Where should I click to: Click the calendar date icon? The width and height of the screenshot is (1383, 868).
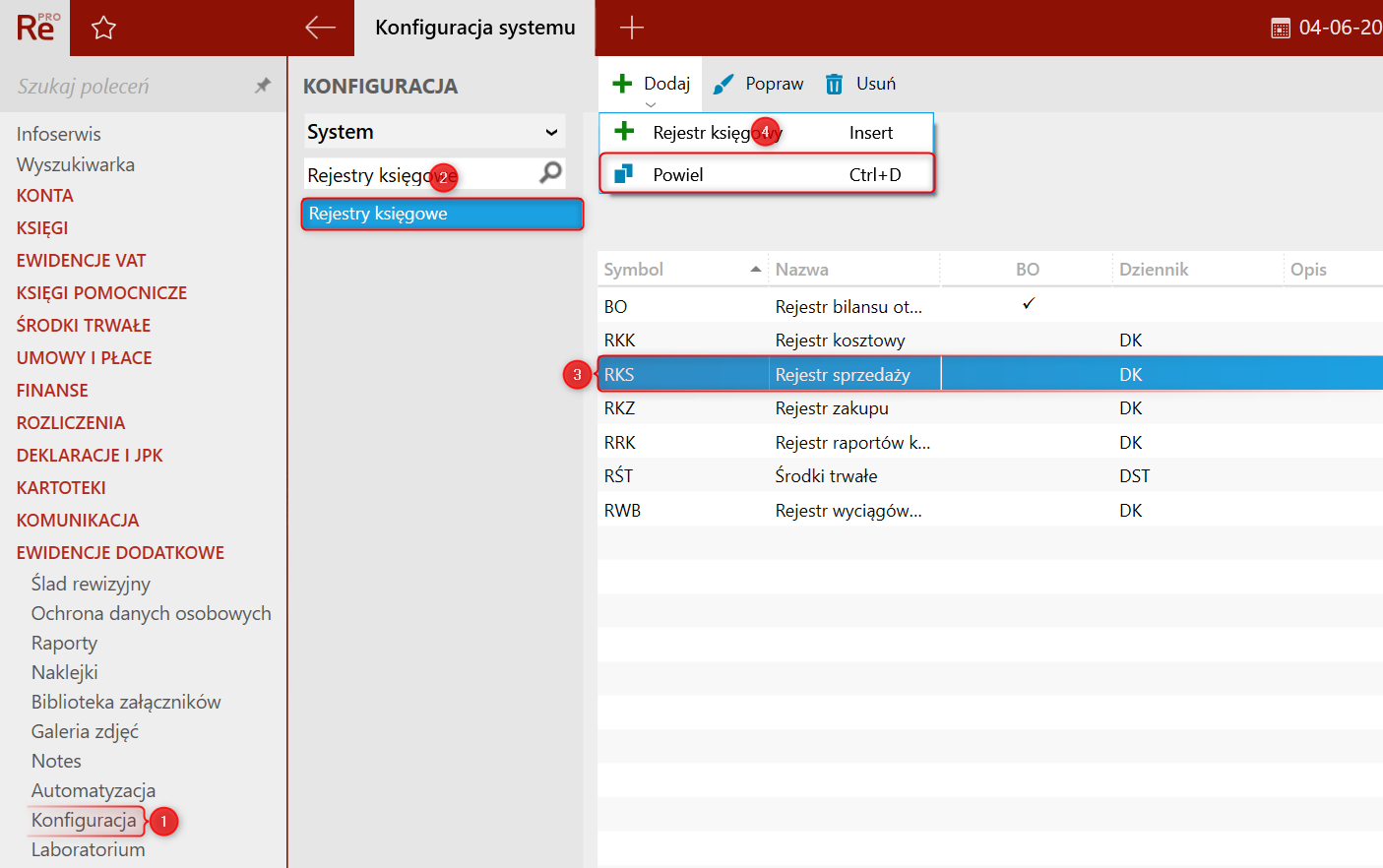click(x=1281, y=29)
